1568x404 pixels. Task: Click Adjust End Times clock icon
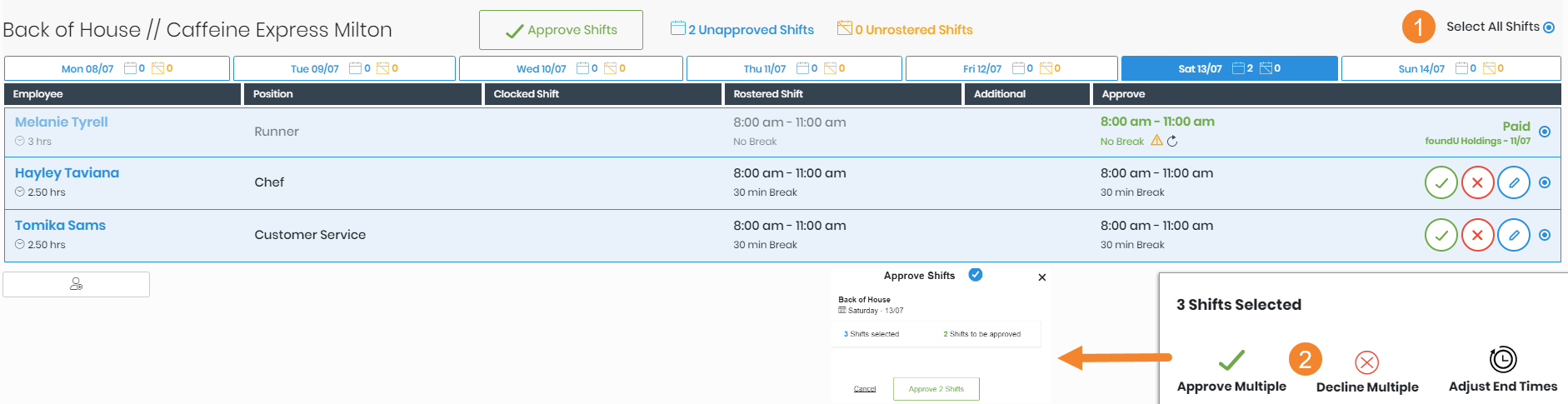[x=1502, y=360]
